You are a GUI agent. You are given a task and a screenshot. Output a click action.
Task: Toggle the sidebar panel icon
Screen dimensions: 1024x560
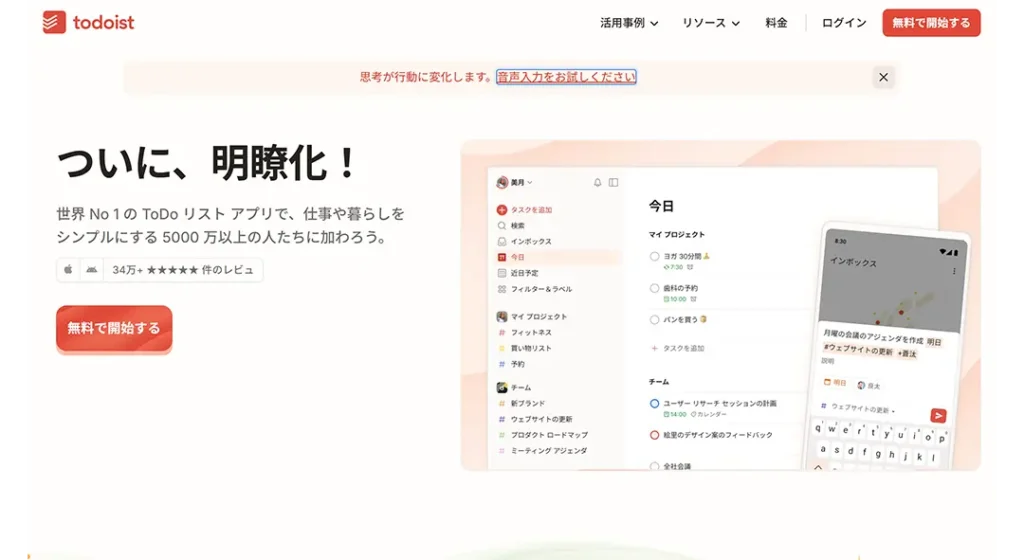tap(613, 183)
